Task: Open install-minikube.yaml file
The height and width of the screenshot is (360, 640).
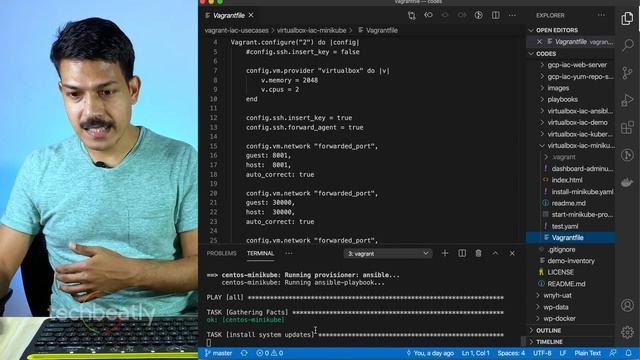Action: tap(582, 192)
